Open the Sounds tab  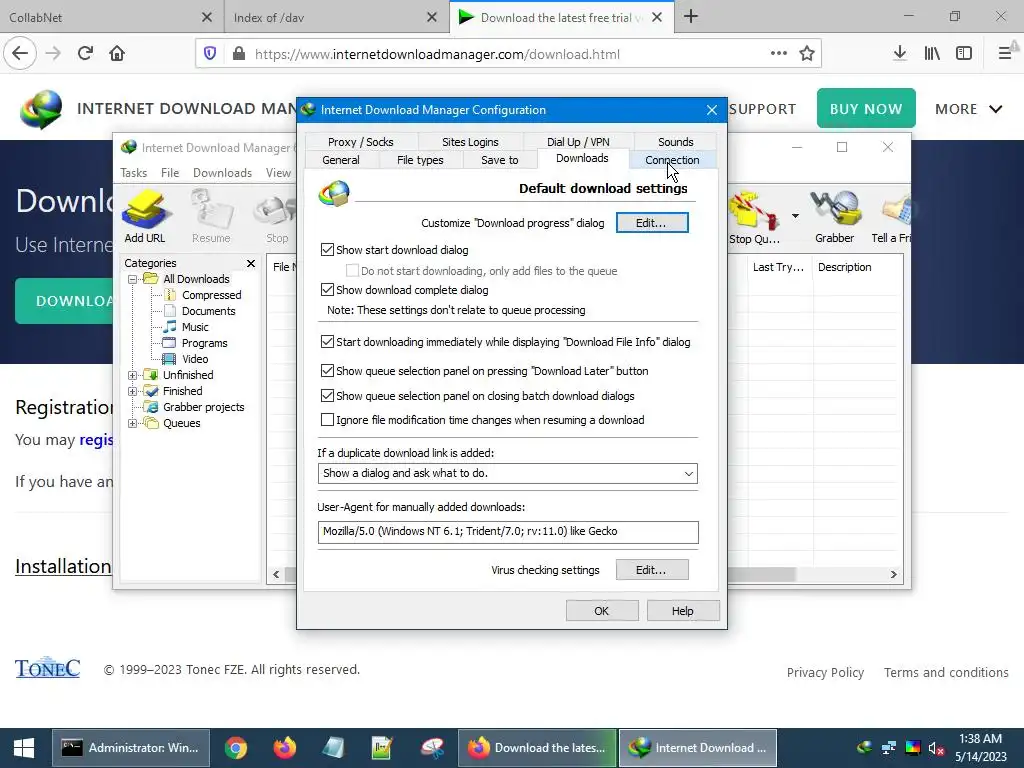point(675,142)
